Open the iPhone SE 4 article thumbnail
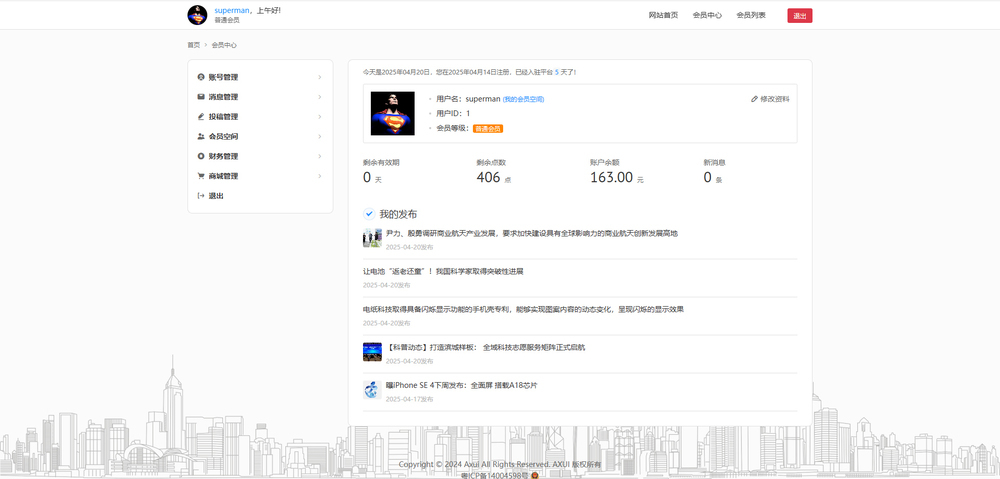1000x479 pixels. [x=372, y=390]
